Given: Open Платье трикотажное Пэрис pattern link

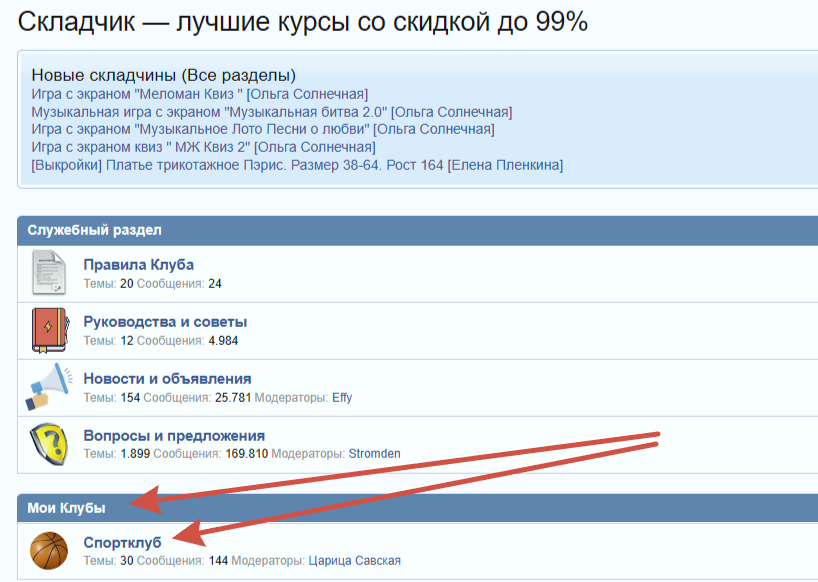Looking at the screenshot, I should 297,165.
